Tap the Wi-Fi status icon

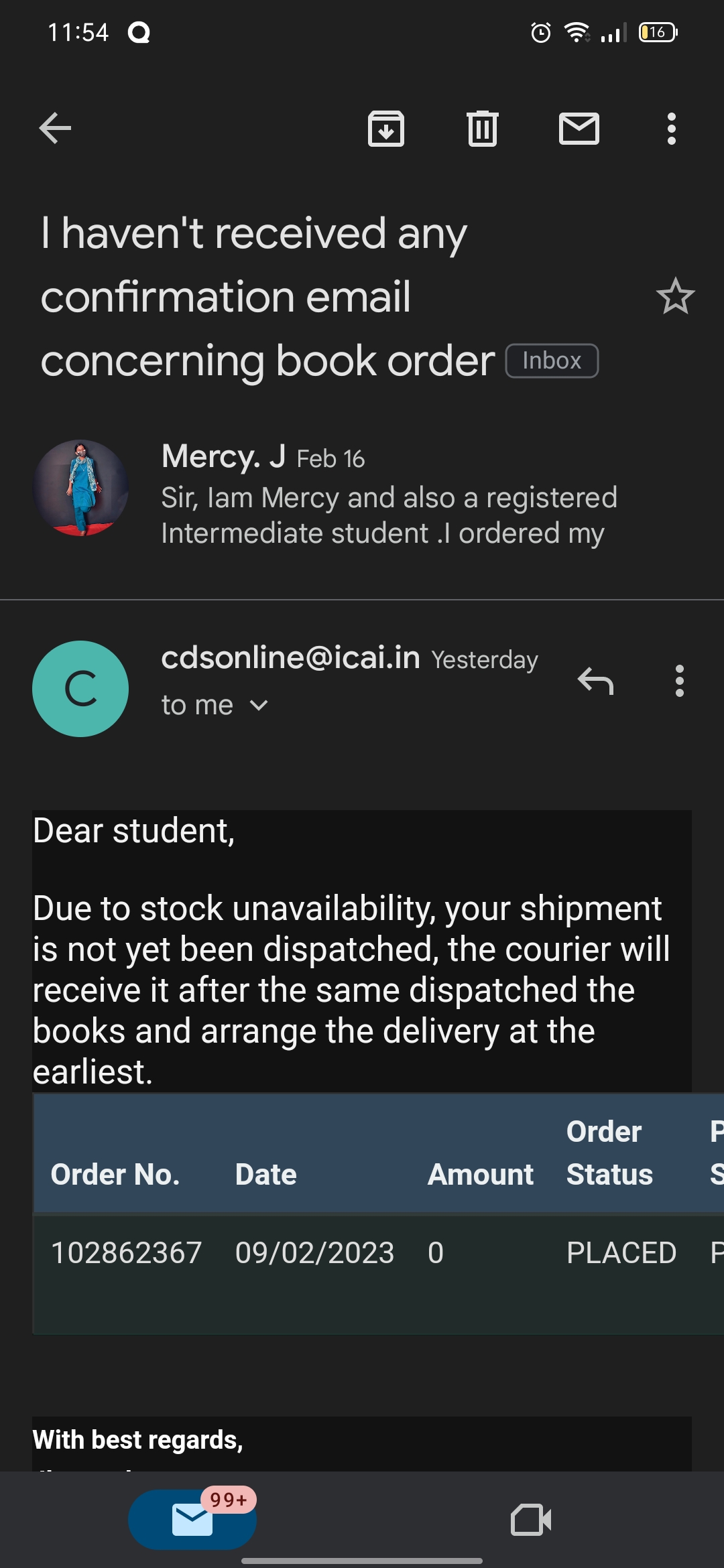pos(577,32)
